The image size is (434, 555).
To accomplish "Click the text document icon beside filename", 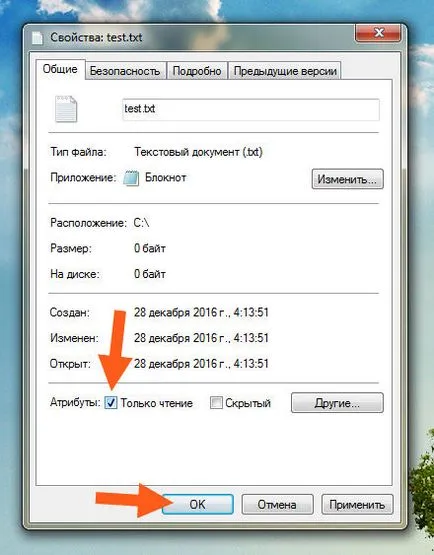I will click(x=66, y=109).
